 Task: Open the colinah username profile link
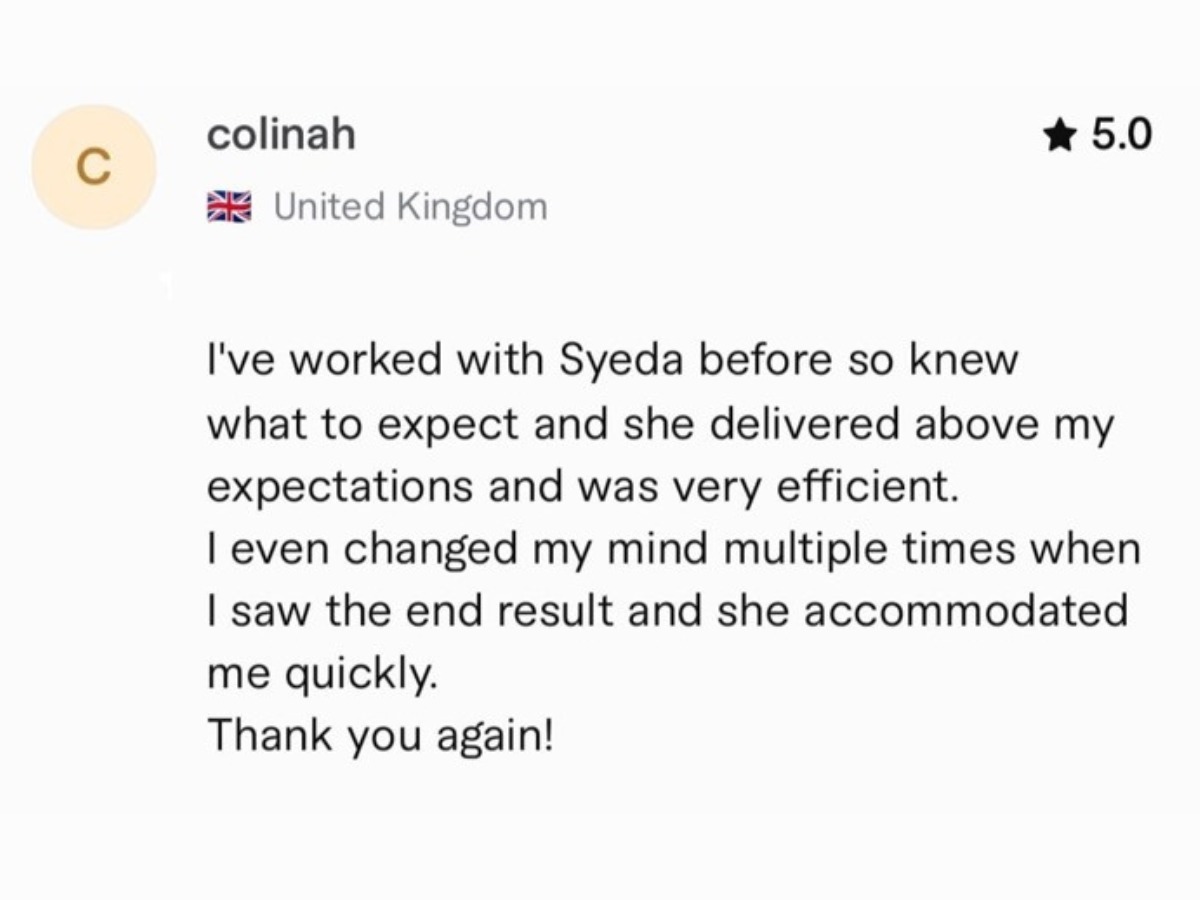pos(281,134)
